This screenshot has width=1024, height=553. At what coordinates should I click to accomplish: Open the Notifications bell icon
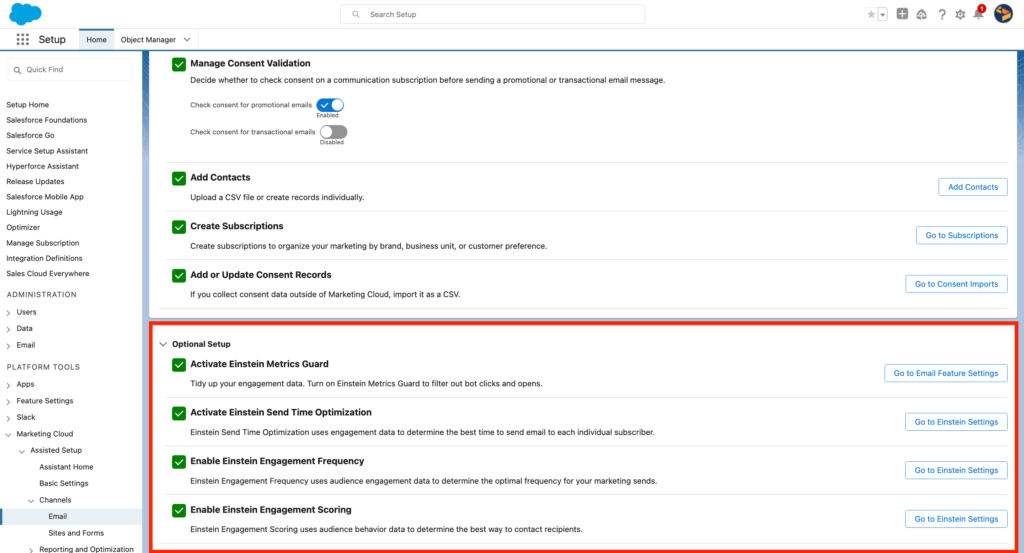click(x=978, y=14)
